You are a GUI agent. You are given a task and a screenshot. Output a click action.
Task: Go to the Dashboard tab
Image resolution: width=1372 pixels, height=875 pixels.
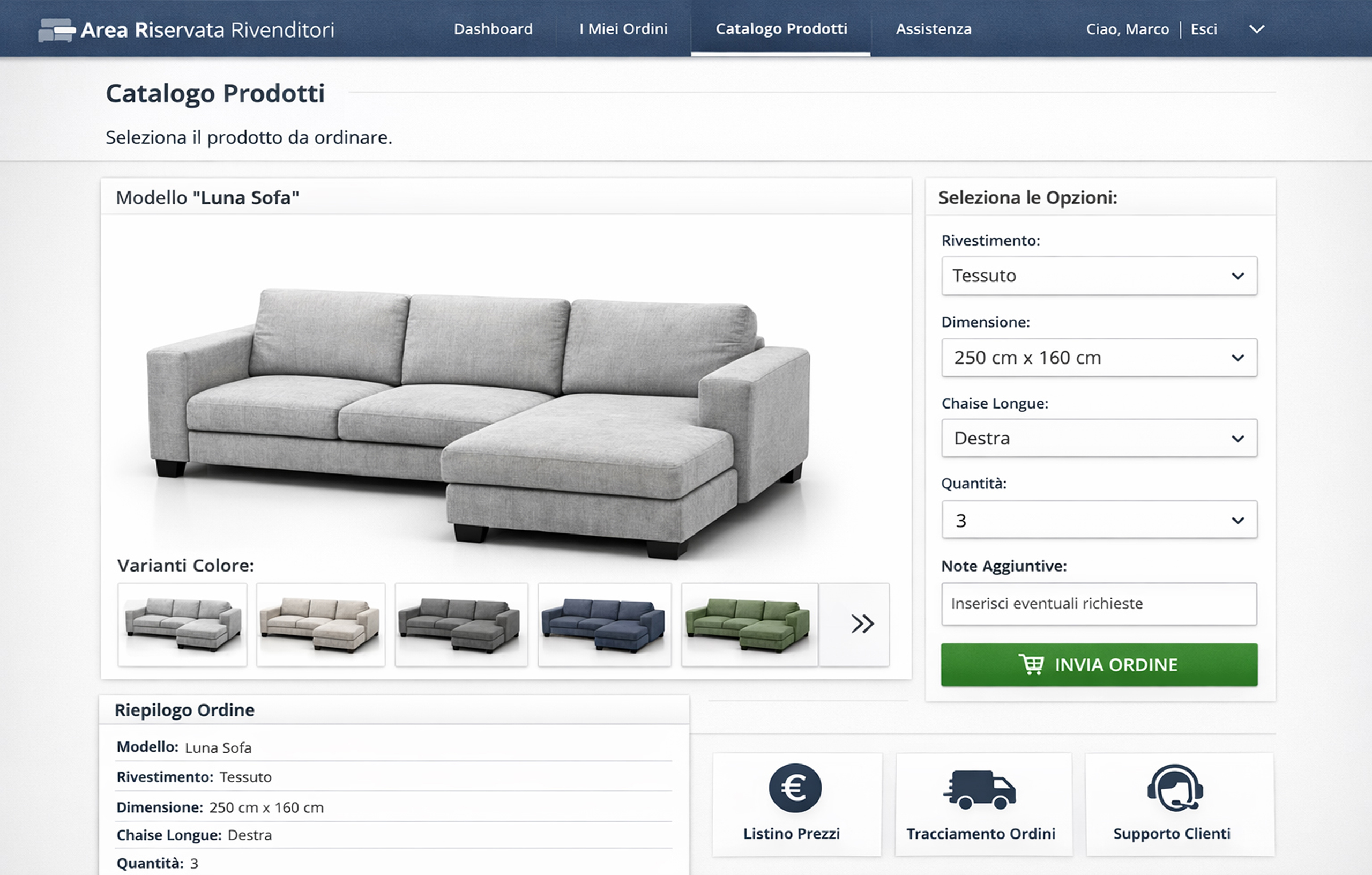493,29
